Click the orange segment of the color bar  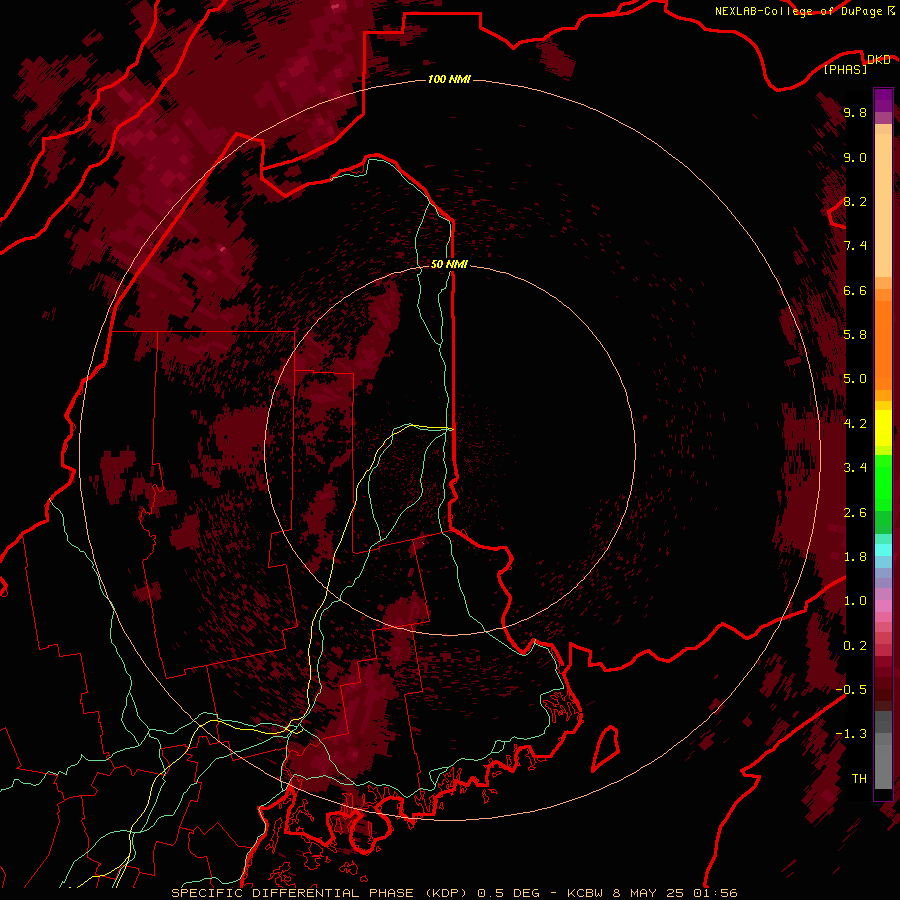[883, 339]
